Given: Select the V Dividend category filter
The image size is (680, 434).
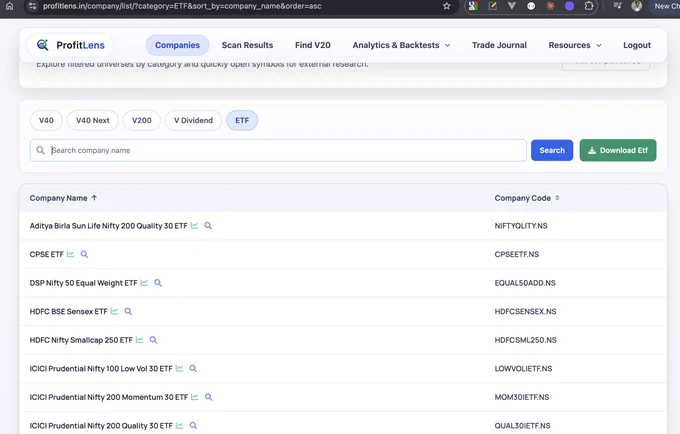Looking at the screenshot, I should [193, 120].
